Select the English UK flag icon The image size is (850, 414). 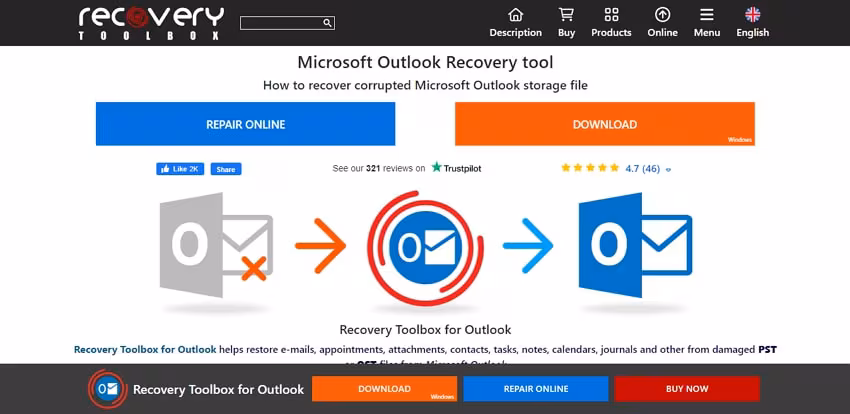pos(752,14)
